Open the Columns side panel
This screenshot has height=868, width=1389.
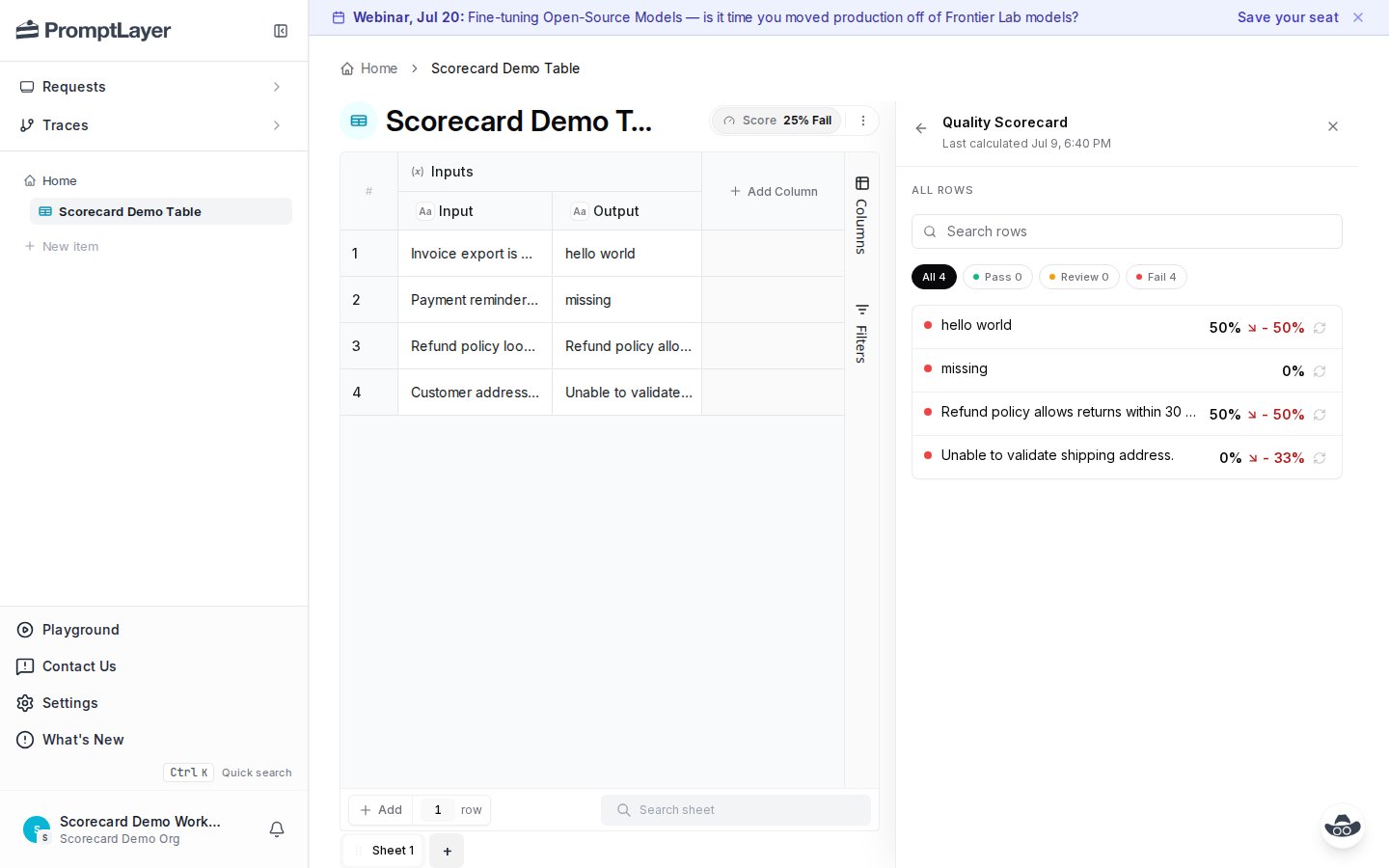tap(862, 216)
